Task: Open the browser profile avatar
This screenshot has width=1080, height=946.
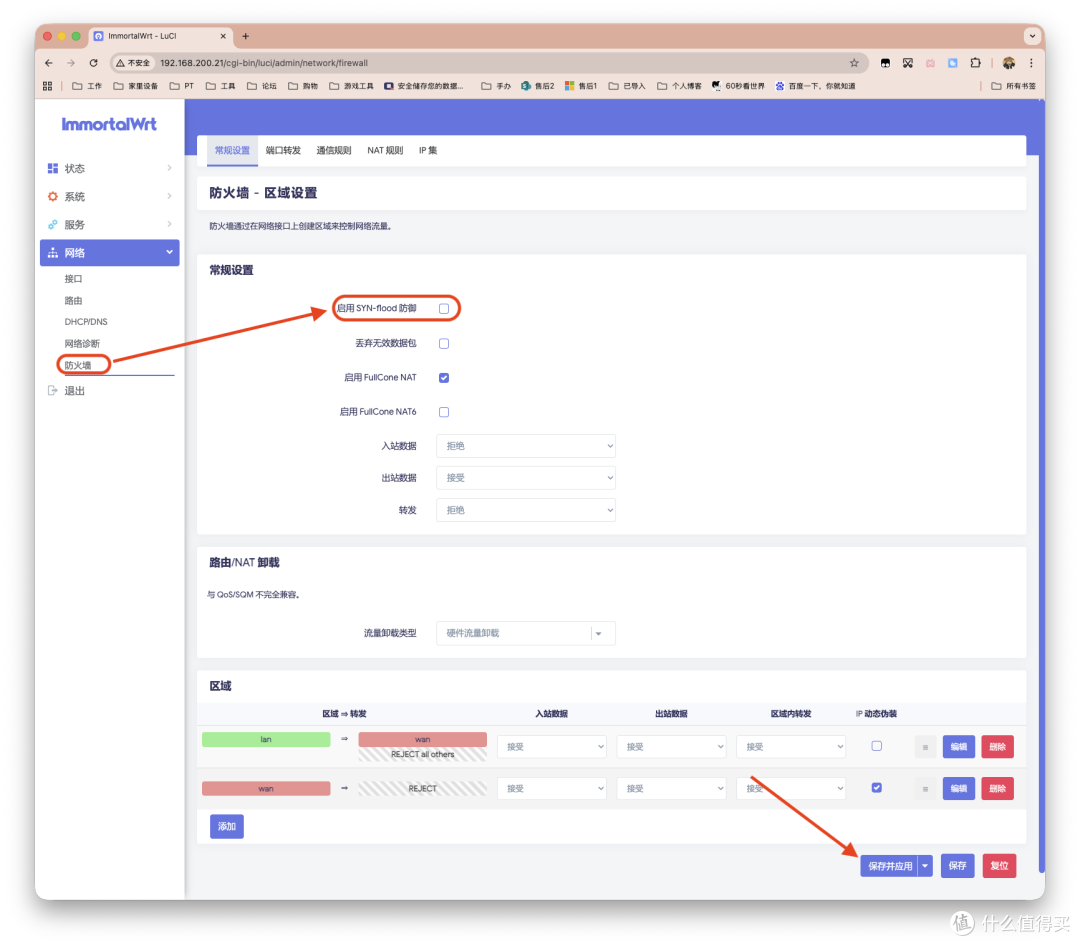Action: tap(1008, 63)
